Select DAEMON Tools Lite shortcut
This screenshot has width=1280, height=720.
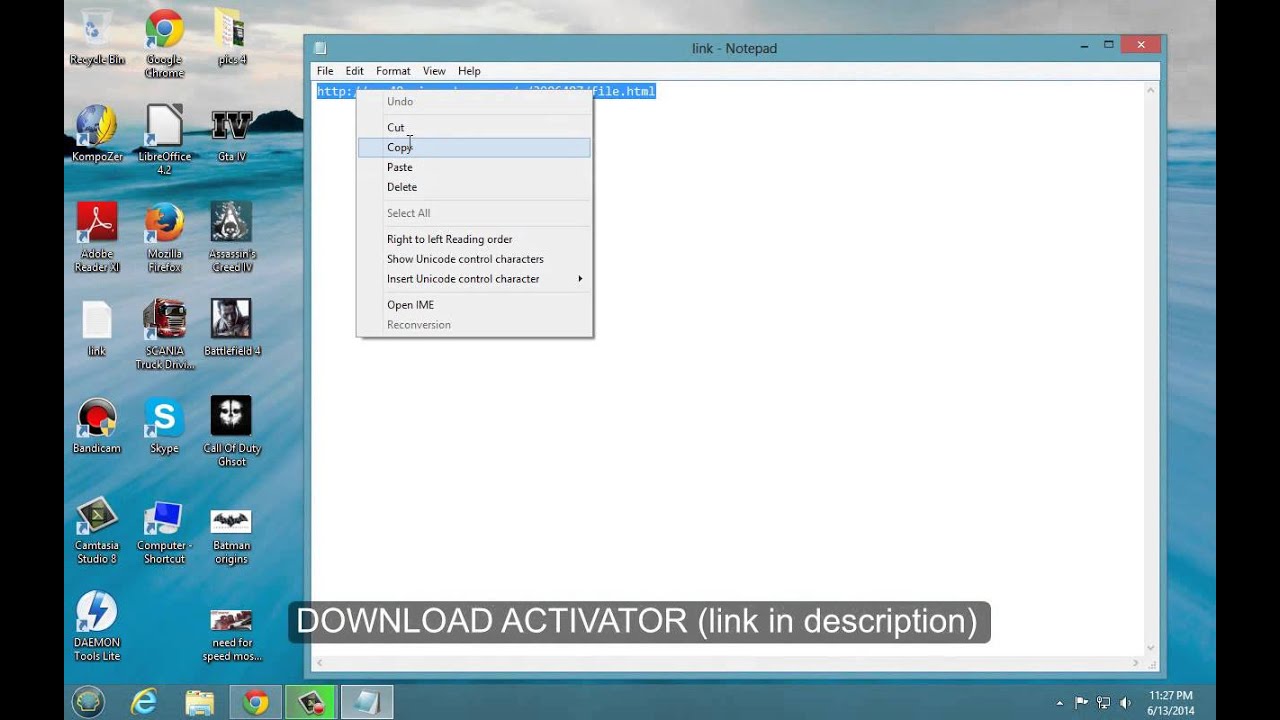click(x=97, y=626)
